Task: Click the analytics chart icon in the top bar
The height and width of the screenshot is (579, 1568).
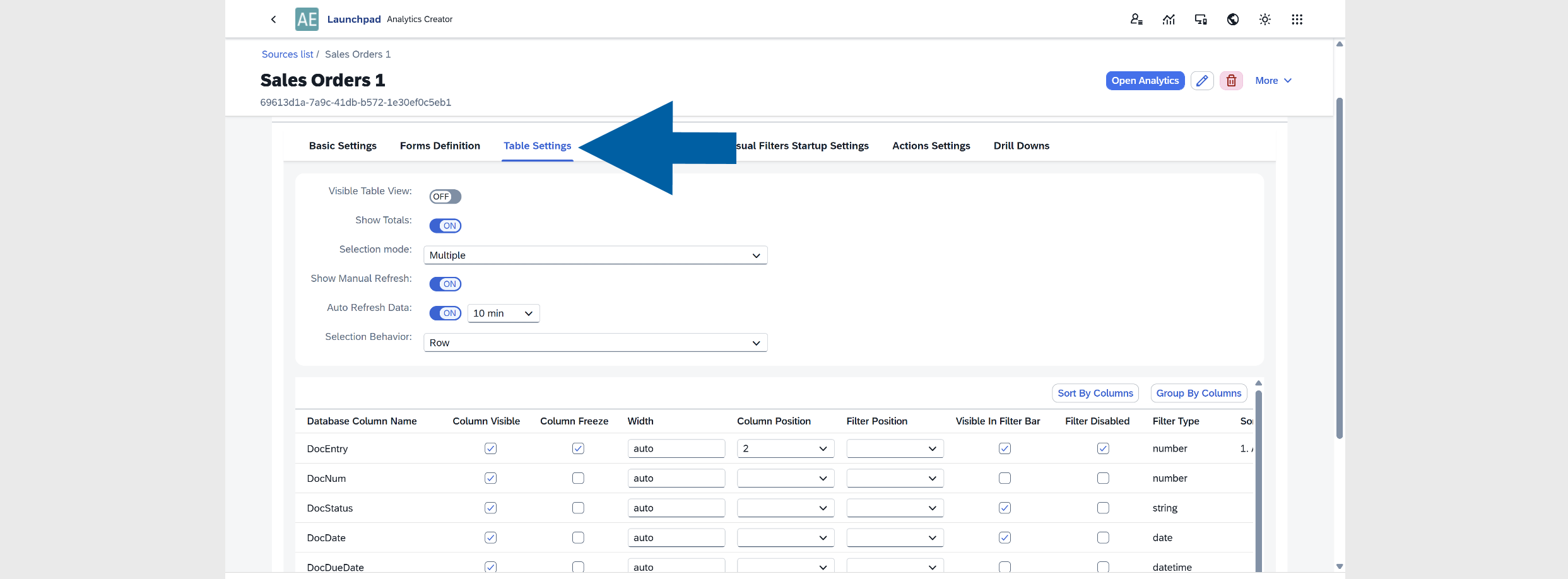Action: 1169,19
